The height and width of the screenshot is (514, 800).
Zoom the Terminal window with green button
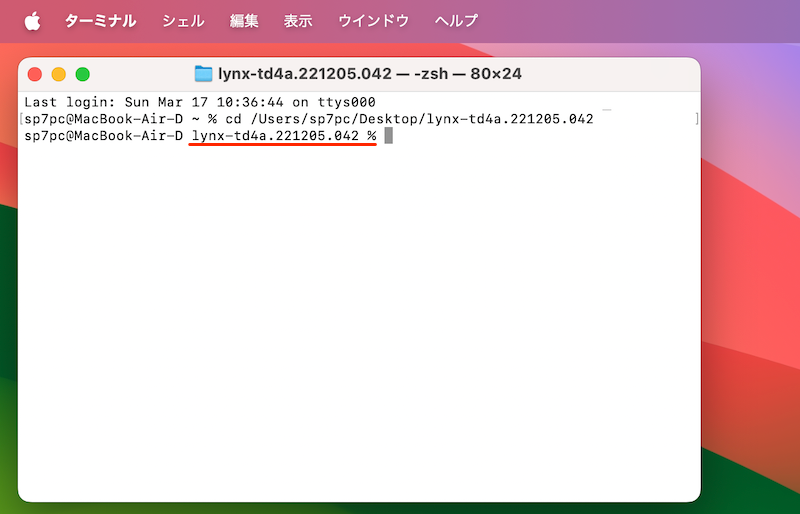pyautogui.click(x=82, y=74)
